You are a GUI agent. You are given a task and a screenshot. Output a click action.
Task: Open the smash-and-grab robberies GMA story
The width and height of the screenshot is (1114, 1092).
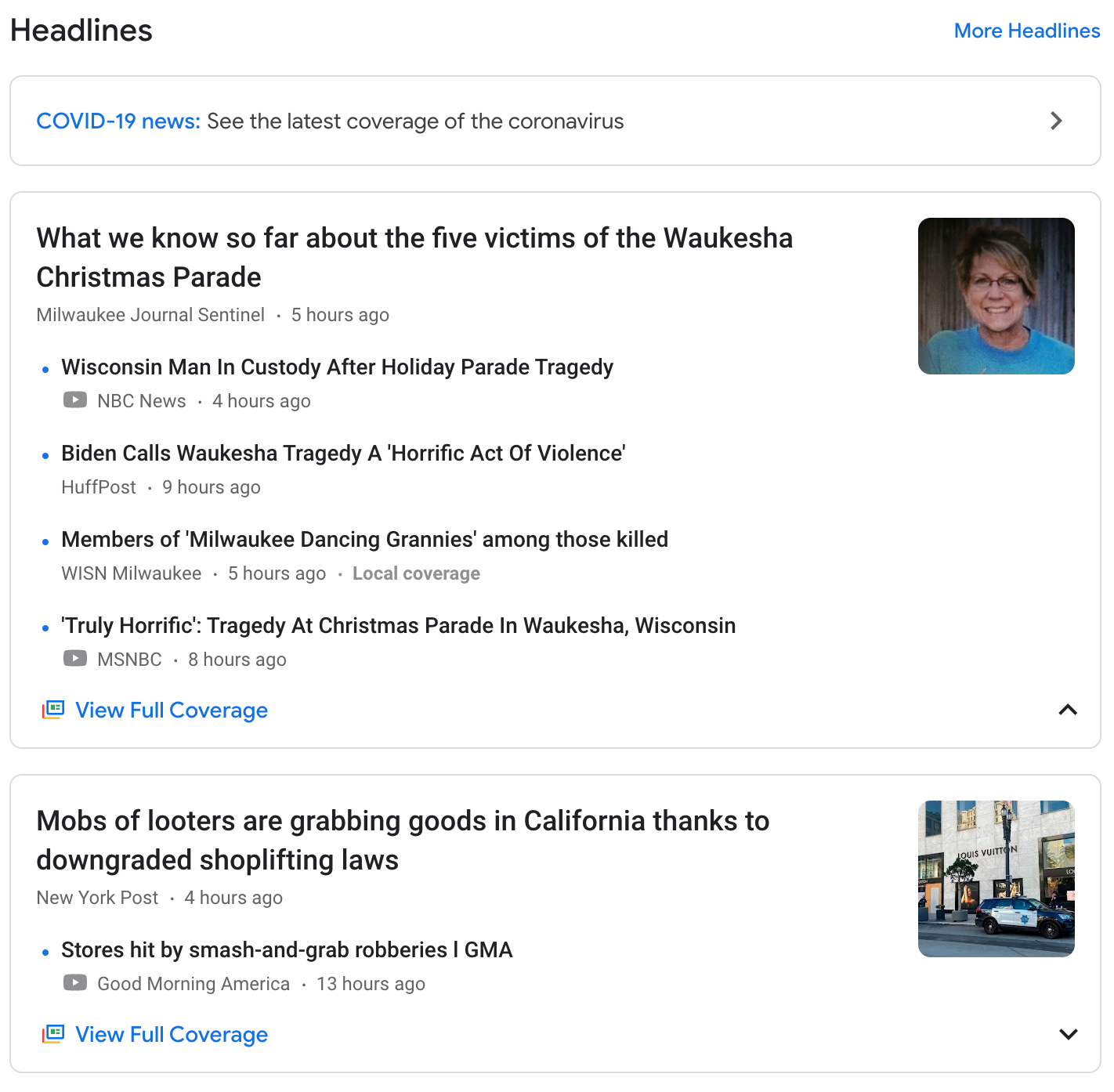pos(287,949)
